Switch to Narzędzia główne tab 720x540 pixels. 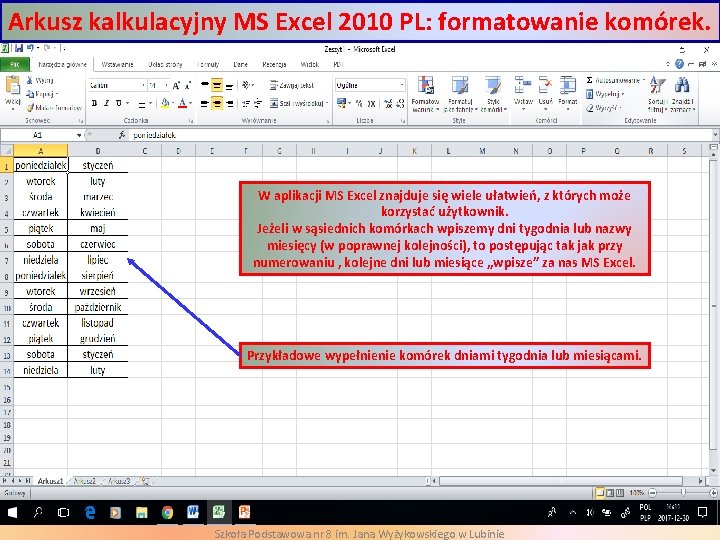pyautogui.click(x=62, y=64)
